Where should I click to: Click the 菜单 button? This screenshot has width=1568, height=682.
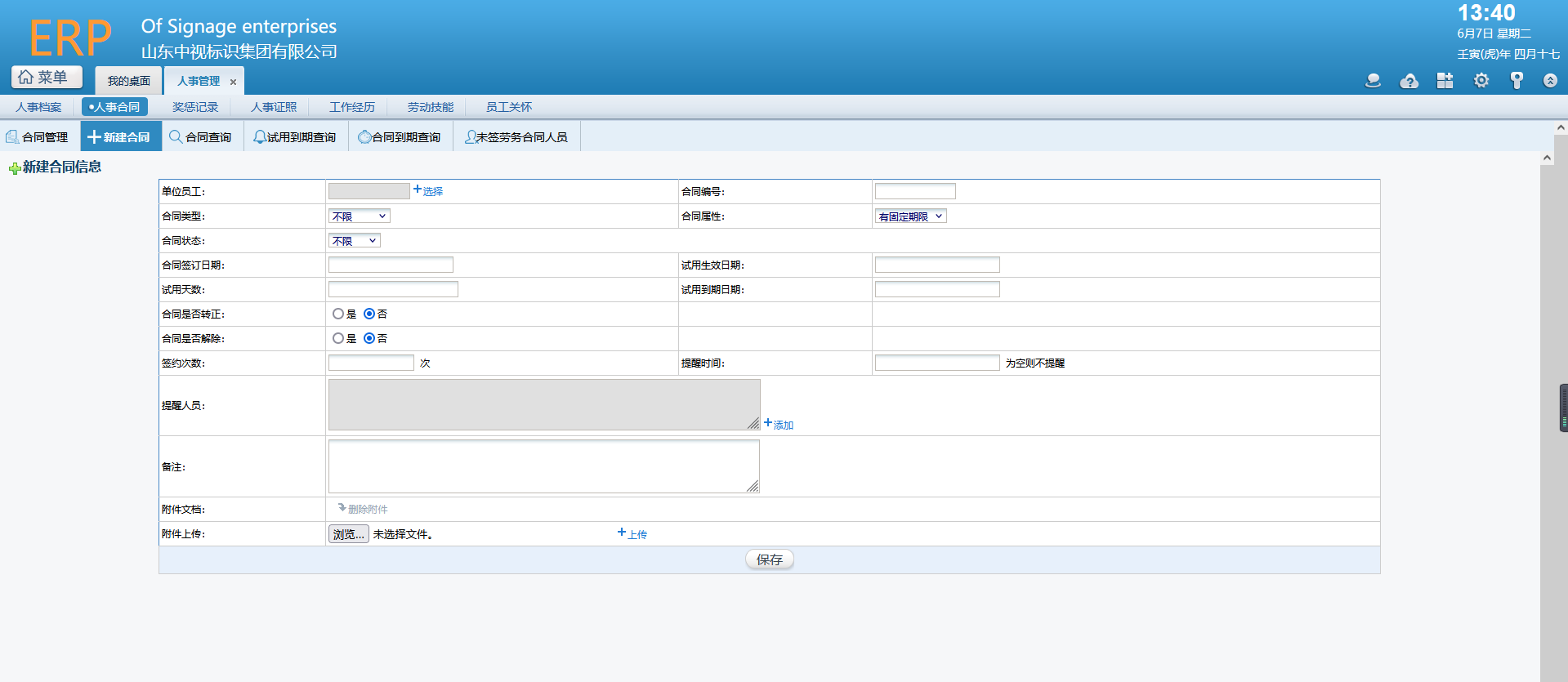pyautogui.click(x=47, y=77)
